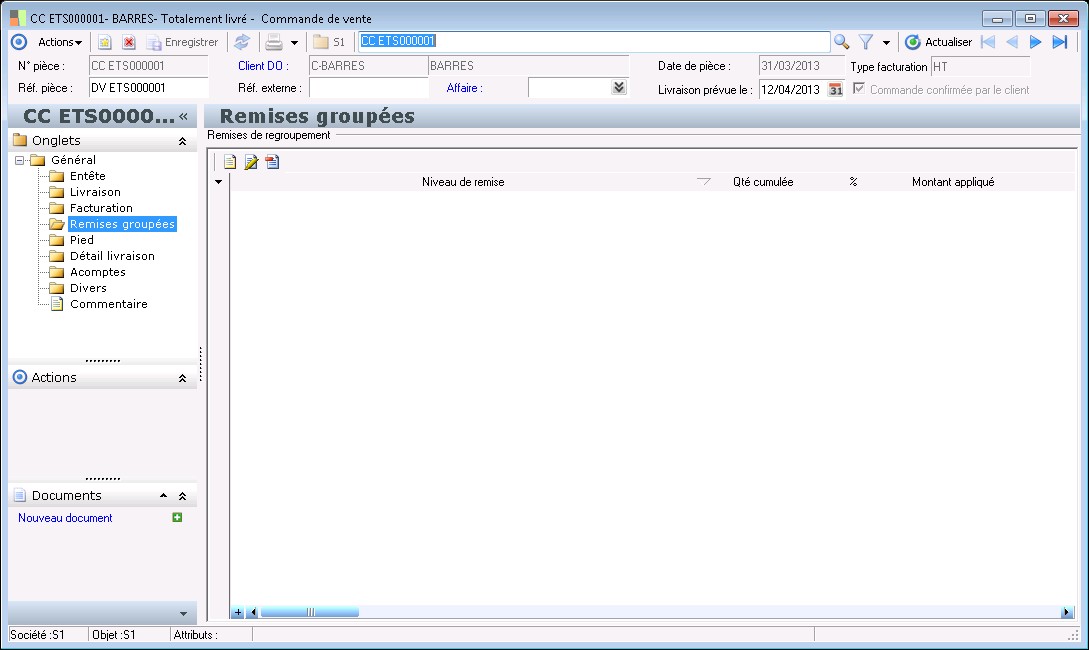This screenshot has width=1089, height=650.
Task: Click the new document star icon
Action: coord(104,42)
